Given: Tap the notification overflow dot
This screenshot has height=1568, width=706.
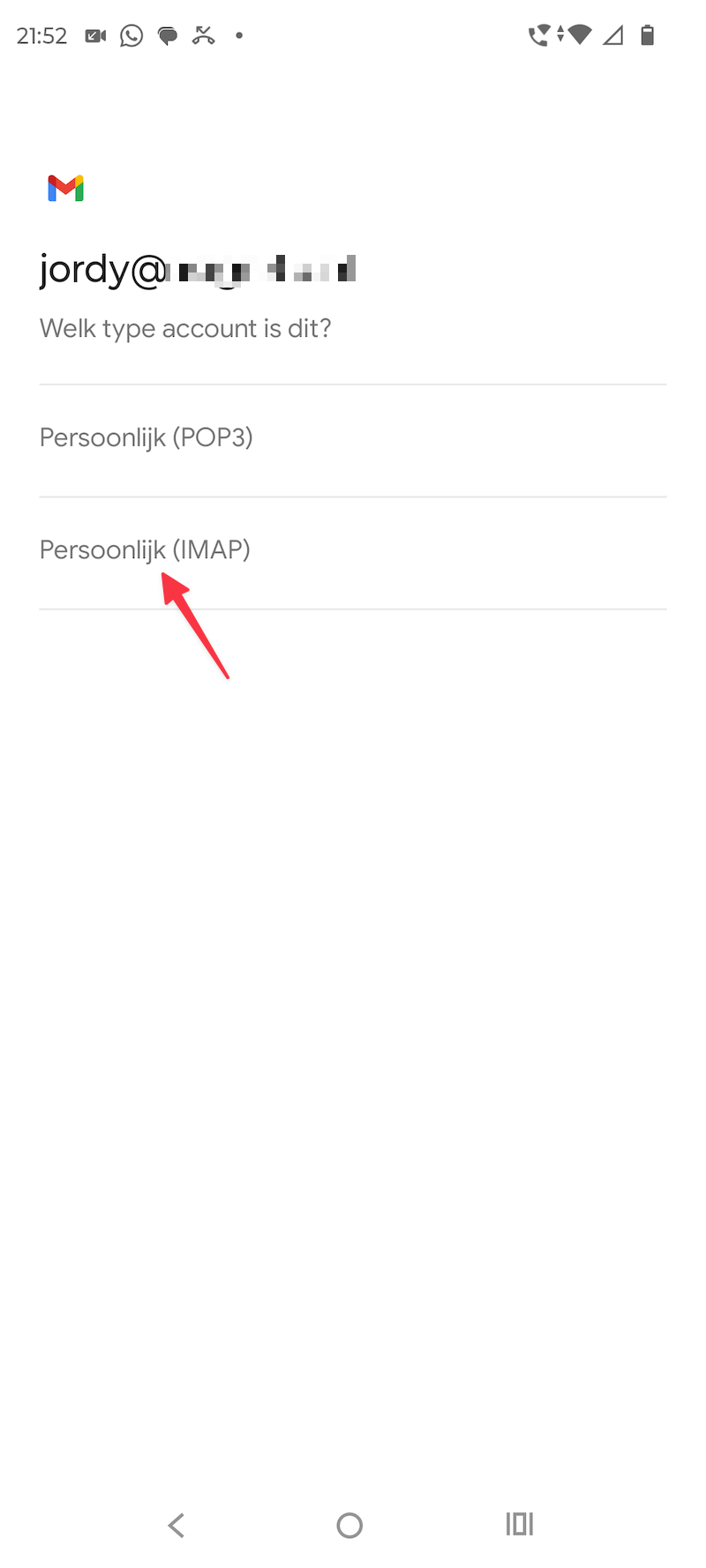Looking at the screenshot, I should click(x=239, y=36).
